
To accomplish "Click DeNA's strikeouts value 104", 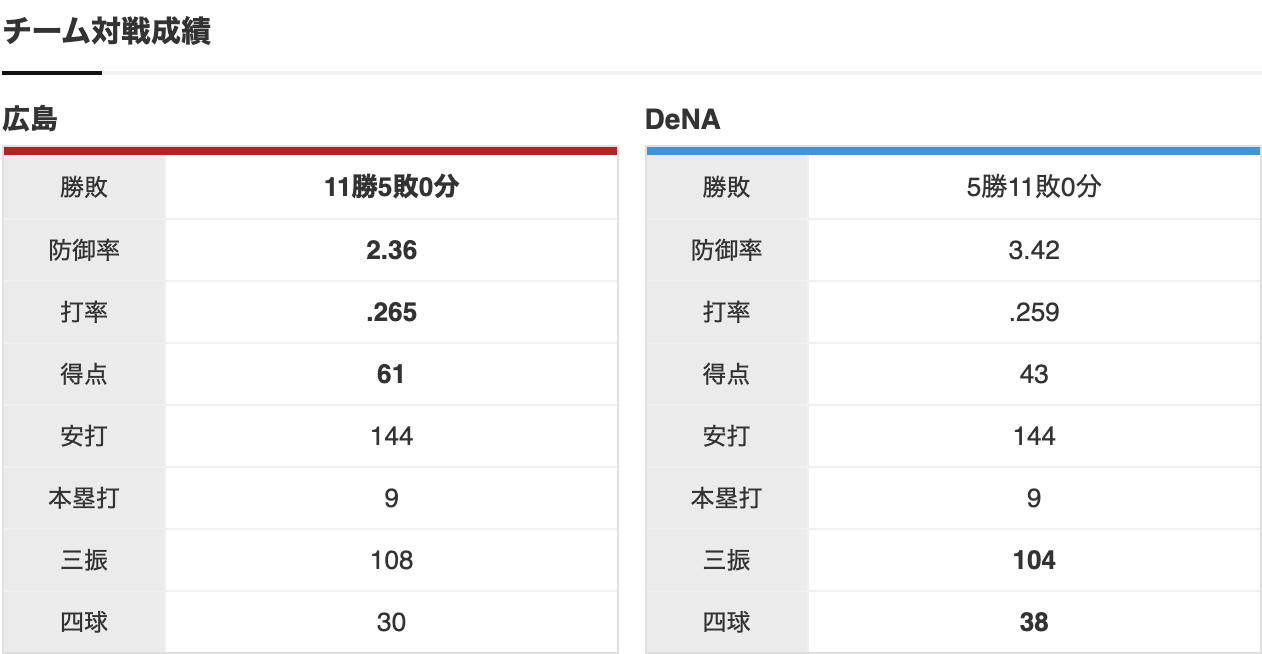I will click(1033, 560).
